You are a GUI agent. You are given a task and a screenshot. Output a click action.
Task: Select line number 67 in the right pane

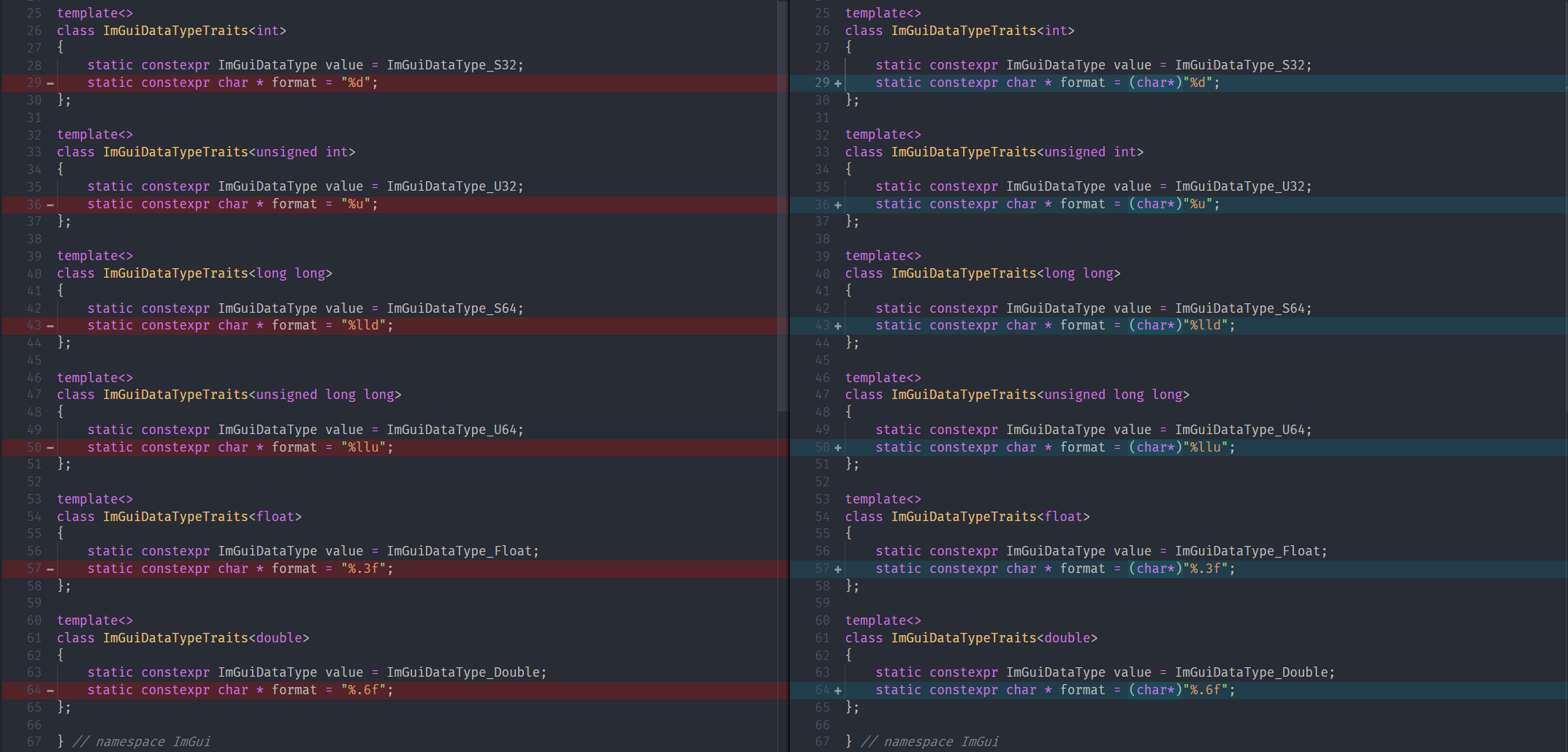[x=822, y=741]
